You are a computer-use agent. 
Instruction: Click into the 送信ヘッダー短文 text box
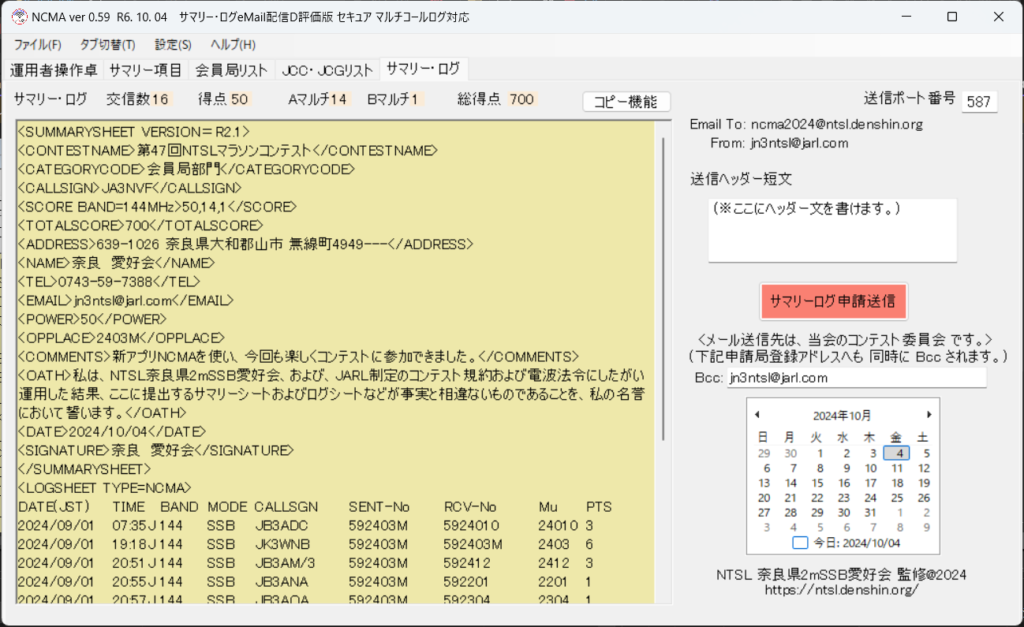click(x=832, y=230)
